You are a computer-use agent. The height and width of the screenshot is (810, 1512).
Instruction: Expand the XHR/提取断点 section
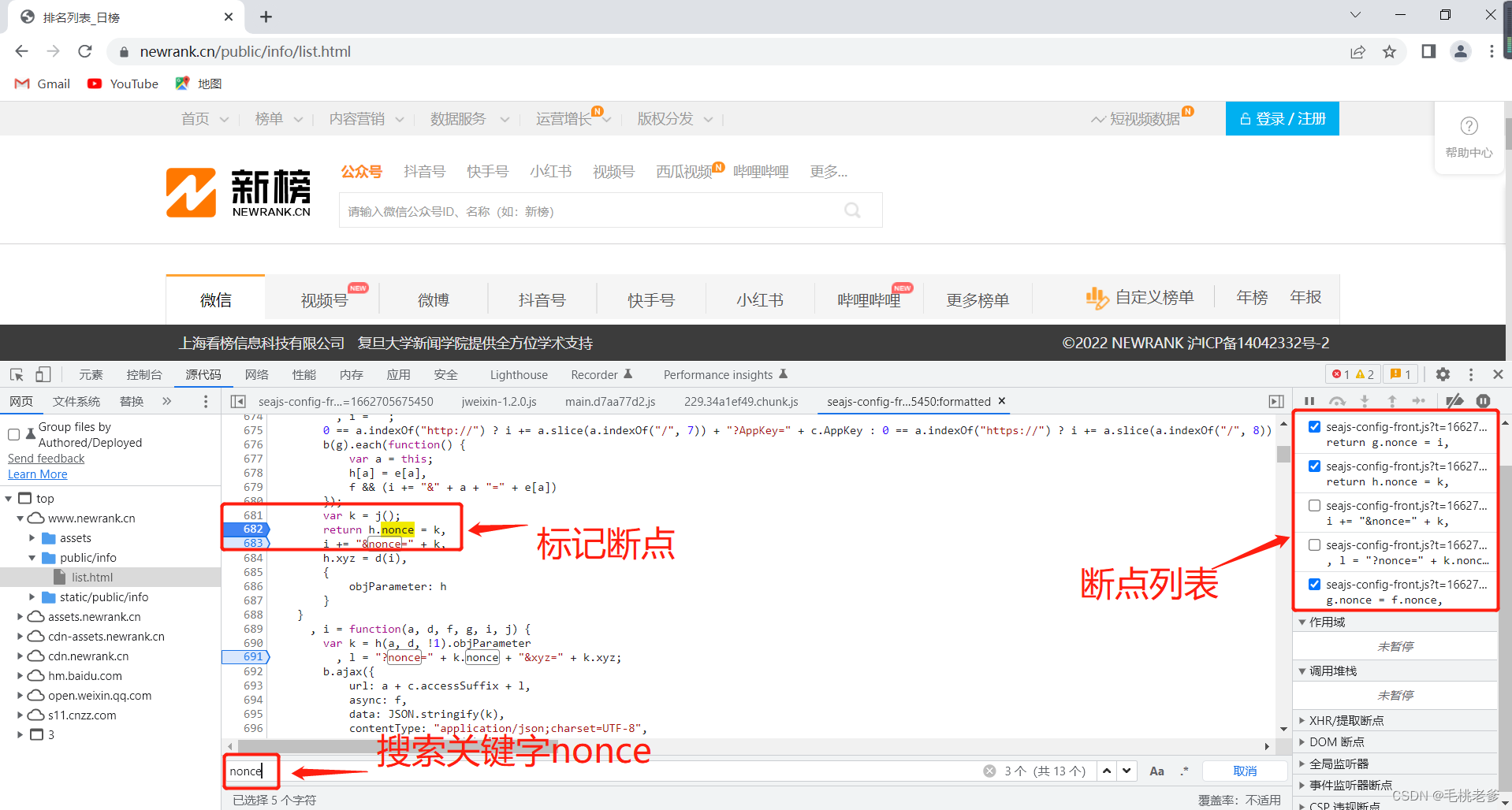tap(1302, 721)
